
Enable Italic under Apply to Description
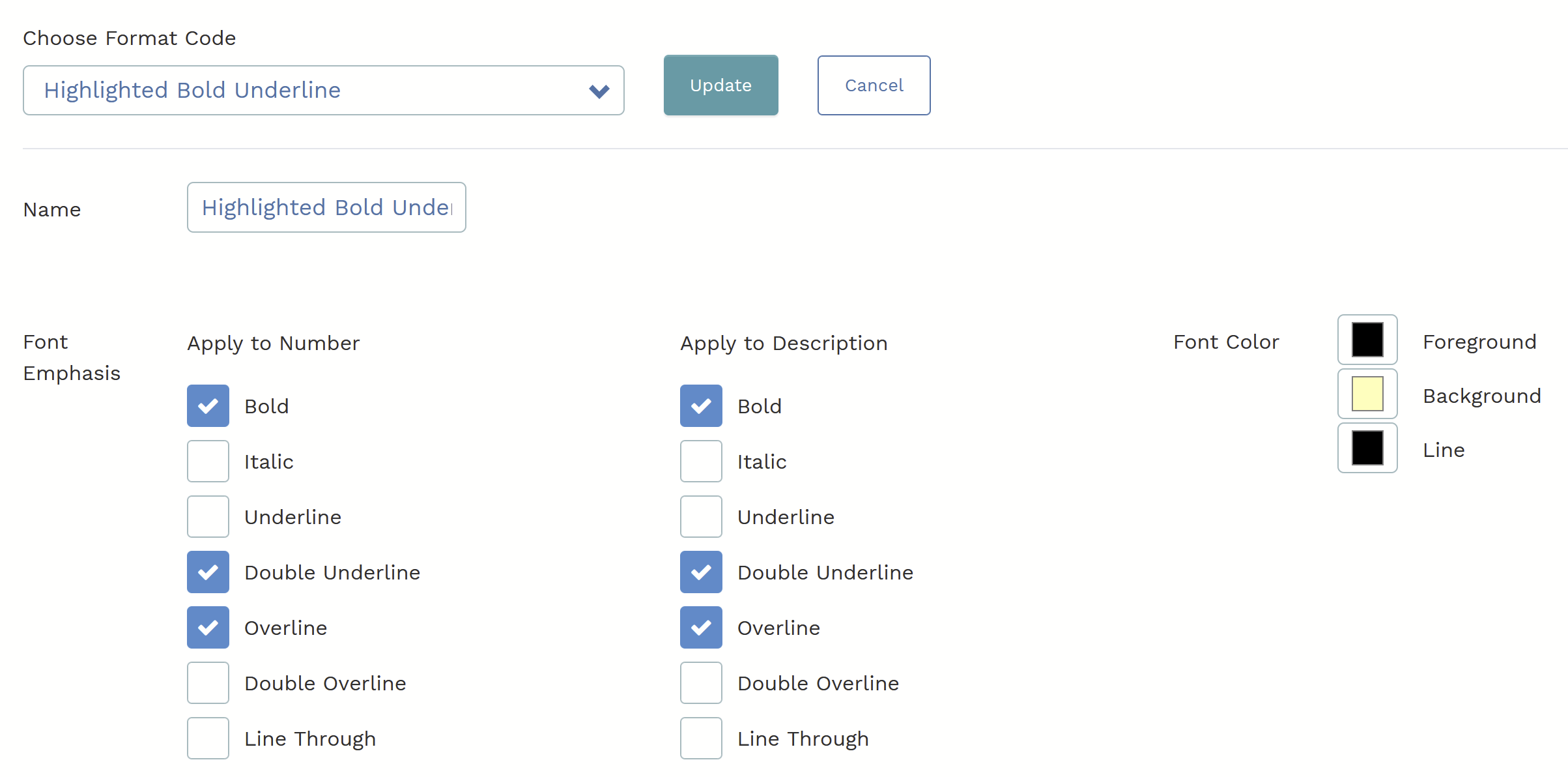coord(701,462)
